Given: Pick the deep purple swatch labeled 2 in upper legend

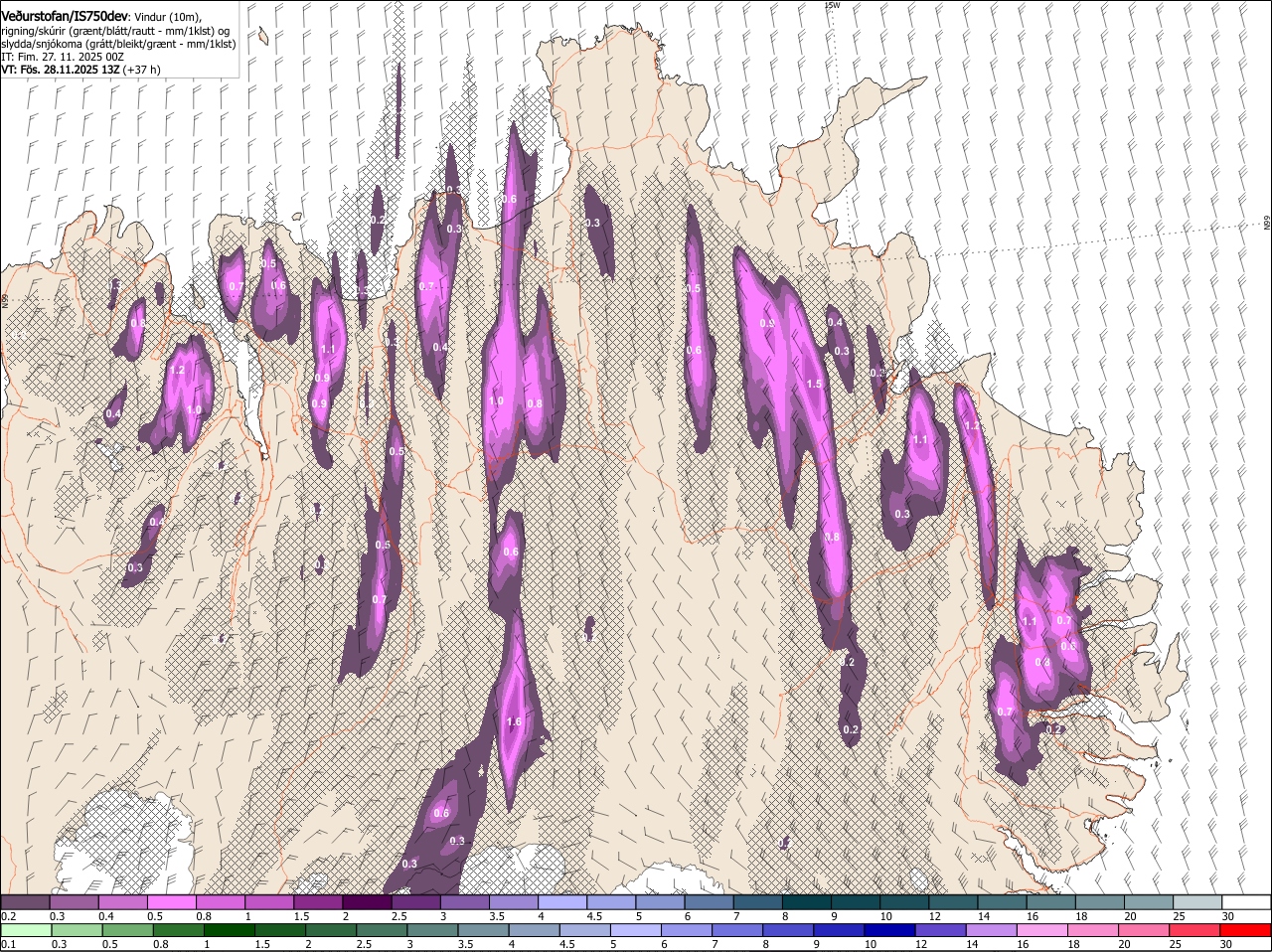Looking at the screenshot, I should (367, 902).
